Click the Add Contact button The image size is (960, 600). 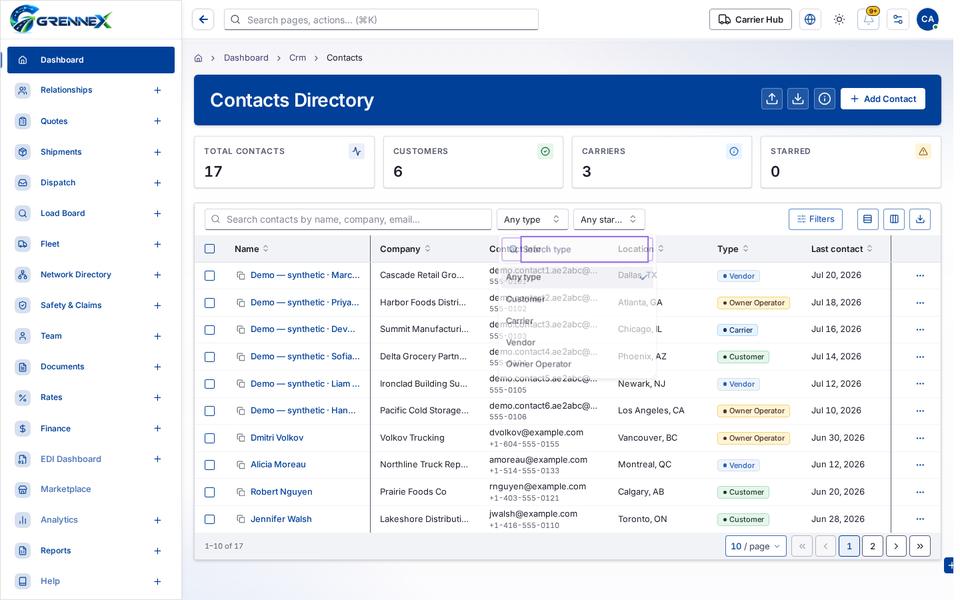point(882,99)
